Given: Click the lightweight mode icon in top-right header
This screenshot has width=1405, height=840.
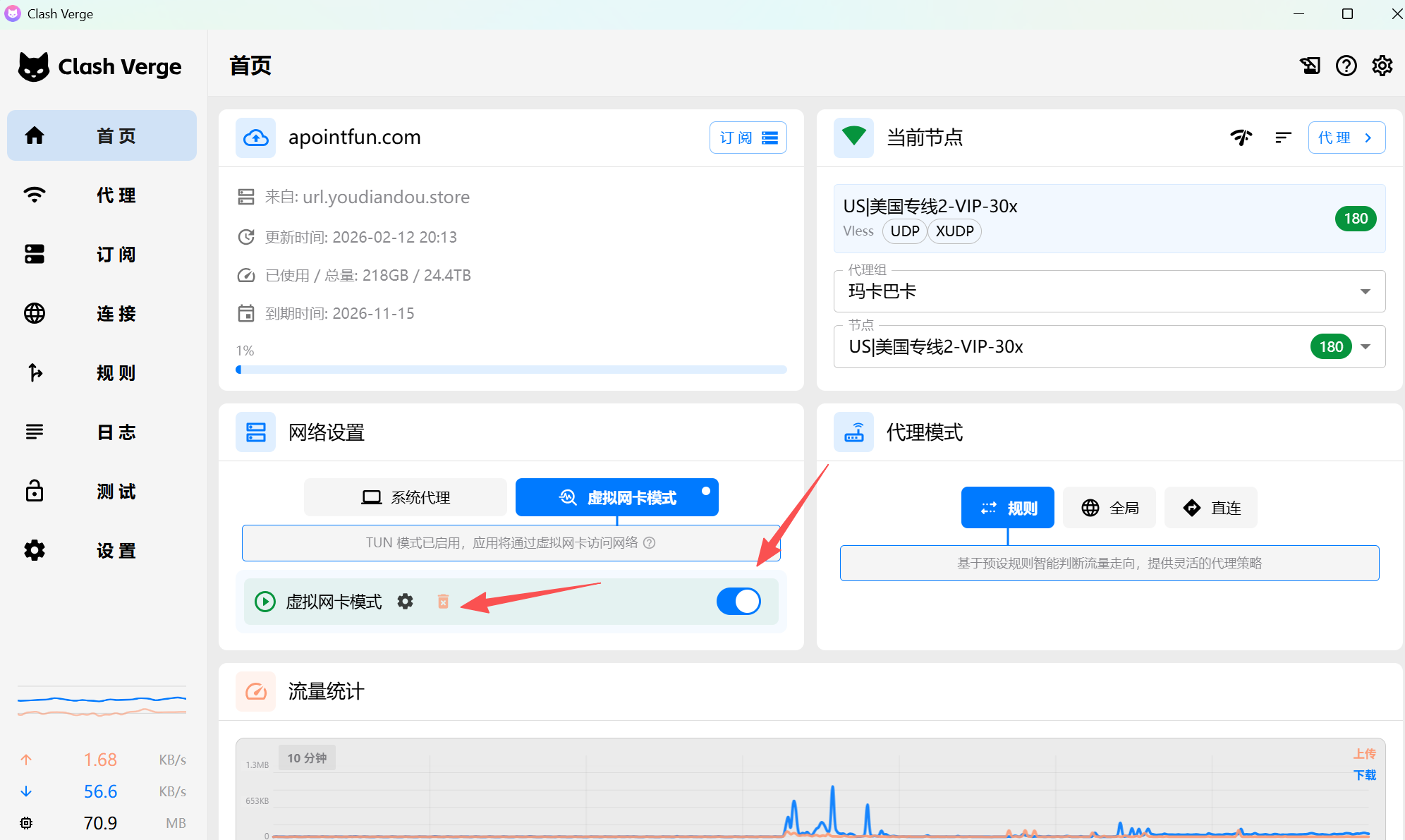Looking at the screenshot, I should (x=1310, y=66).
